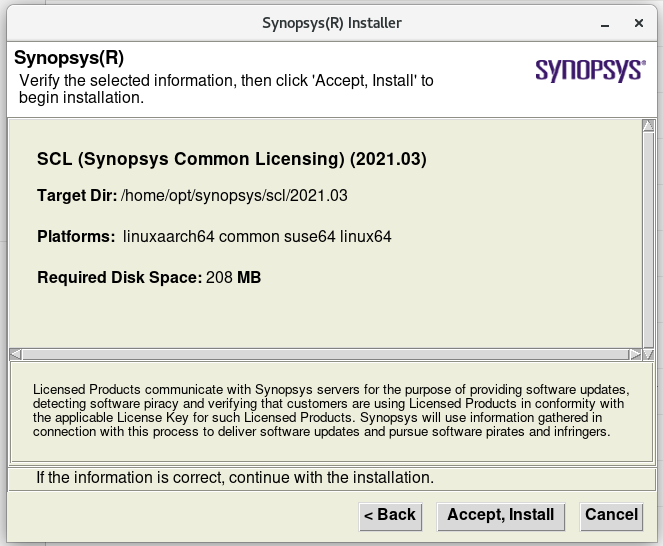Click the horizontal scrollbar left arrow

click(x=15, y=354)
